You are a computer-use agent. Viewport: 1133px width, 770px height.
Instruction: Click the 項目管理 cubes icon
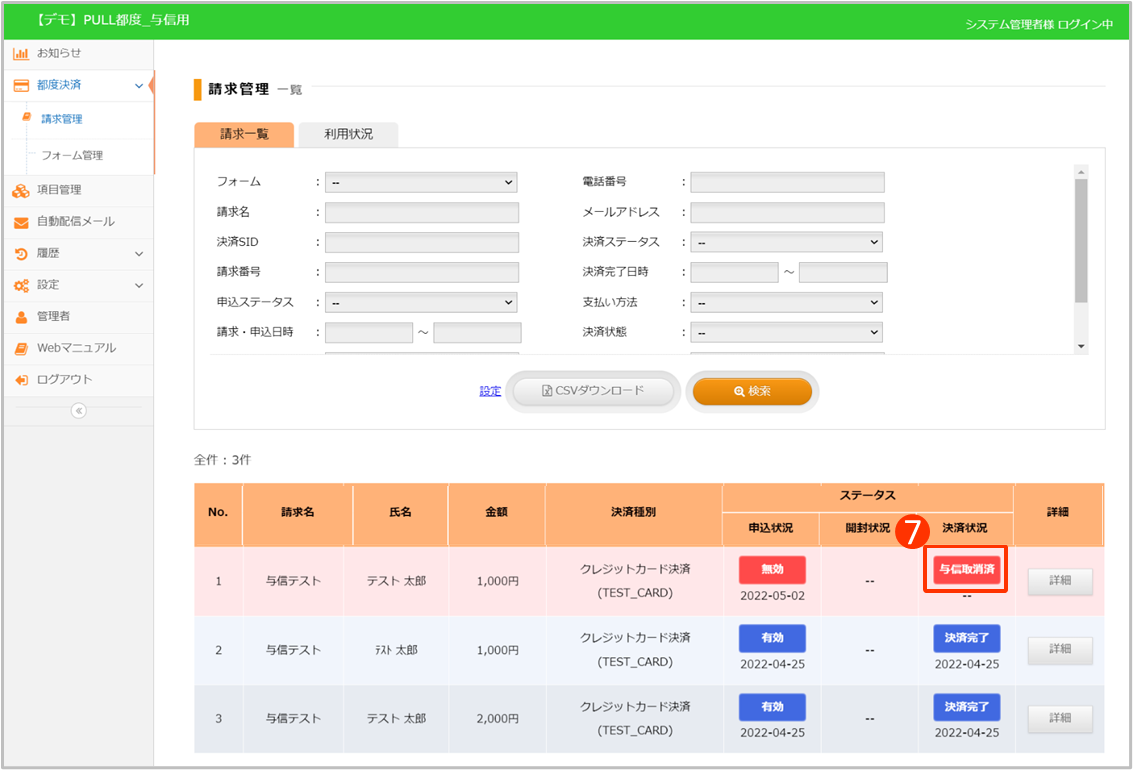(x=20, y=190)
